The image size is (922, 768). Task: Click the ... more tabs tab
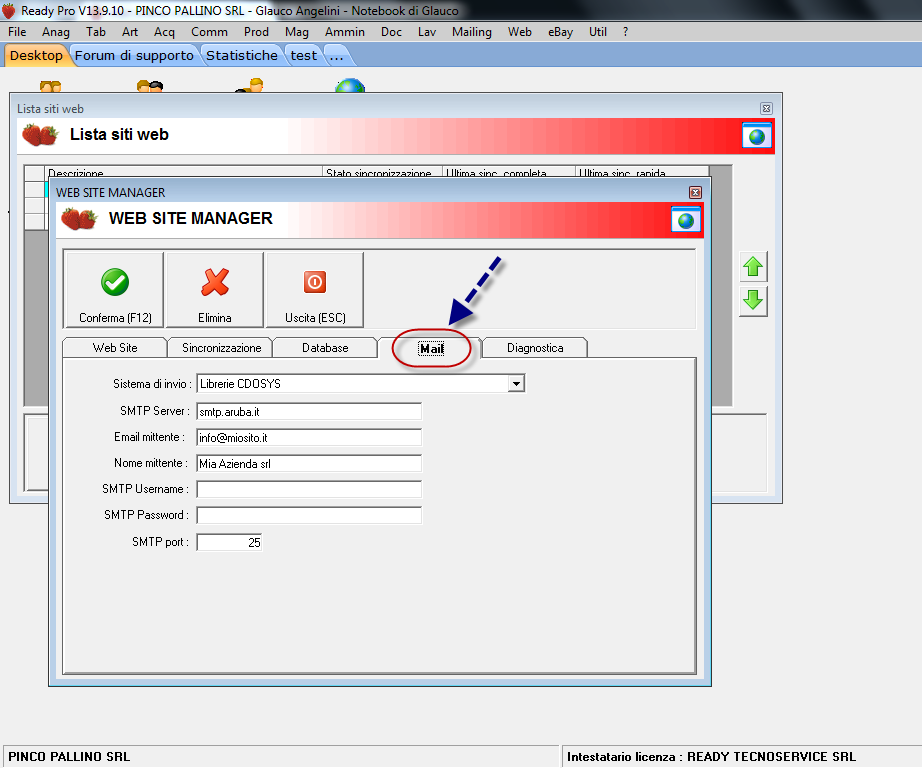(x=337, y=55)
